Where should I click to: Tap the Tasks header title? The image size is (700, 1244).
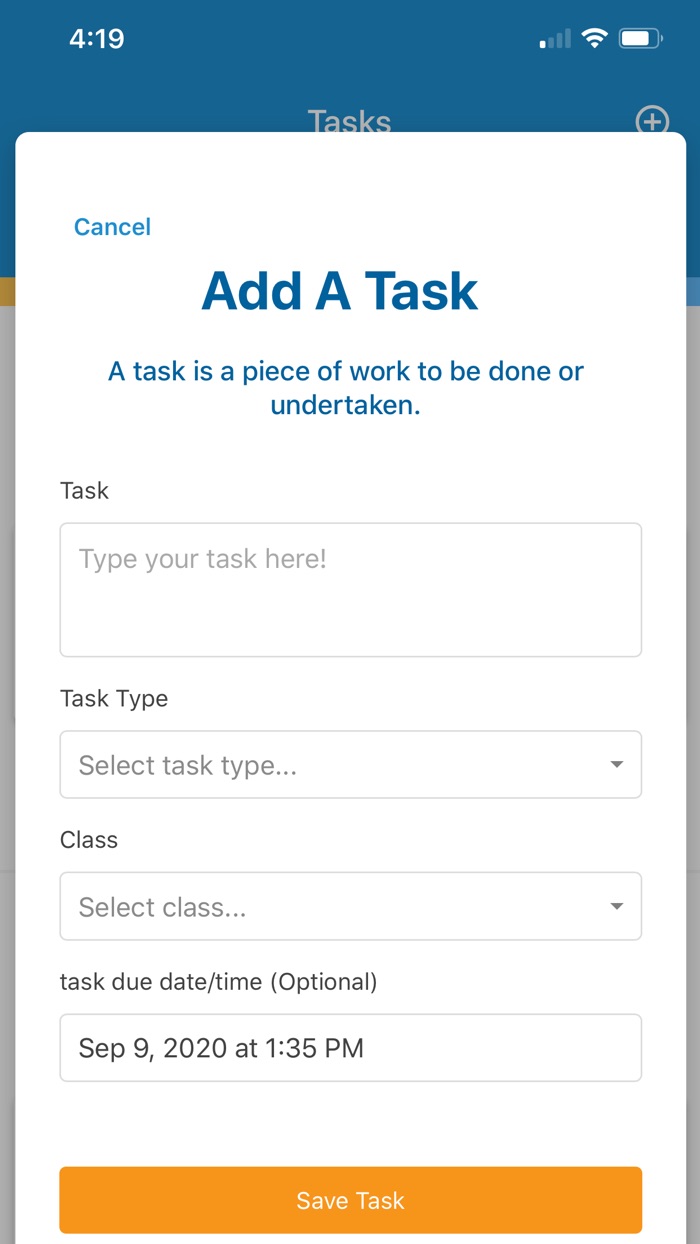349,122
